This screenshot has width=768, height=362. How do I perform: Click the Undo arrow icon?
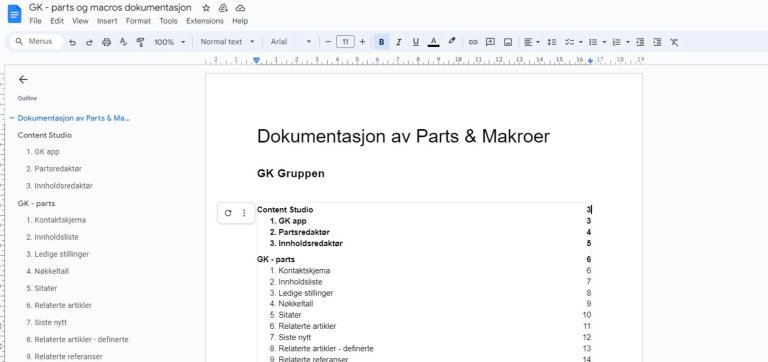point(72,42)
